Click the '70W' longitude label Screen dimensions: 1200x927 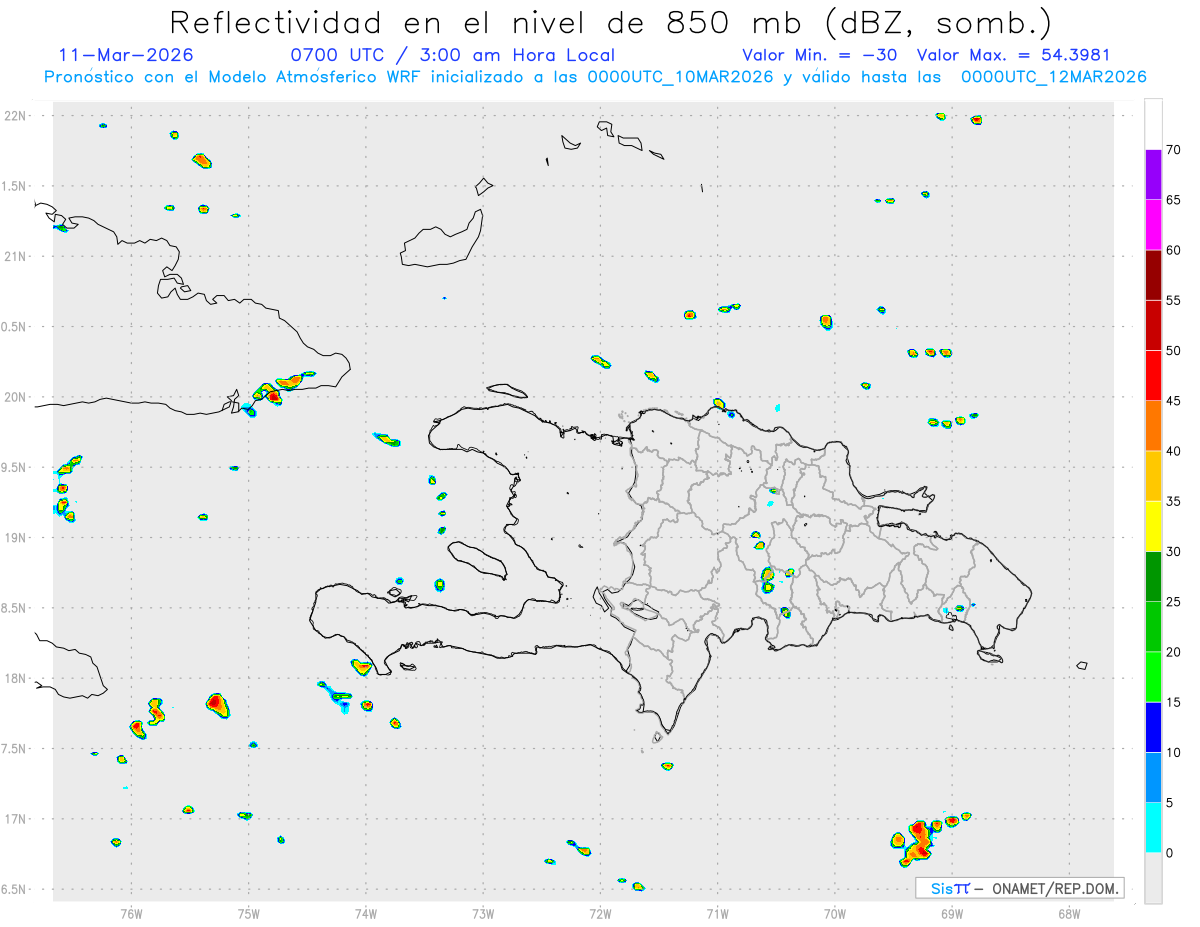click(834, 913)
